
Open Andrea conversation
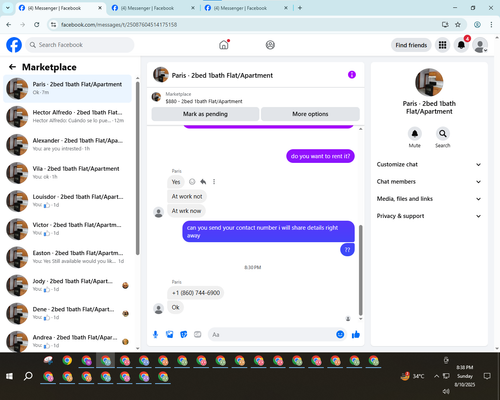(x=67, y=341)
